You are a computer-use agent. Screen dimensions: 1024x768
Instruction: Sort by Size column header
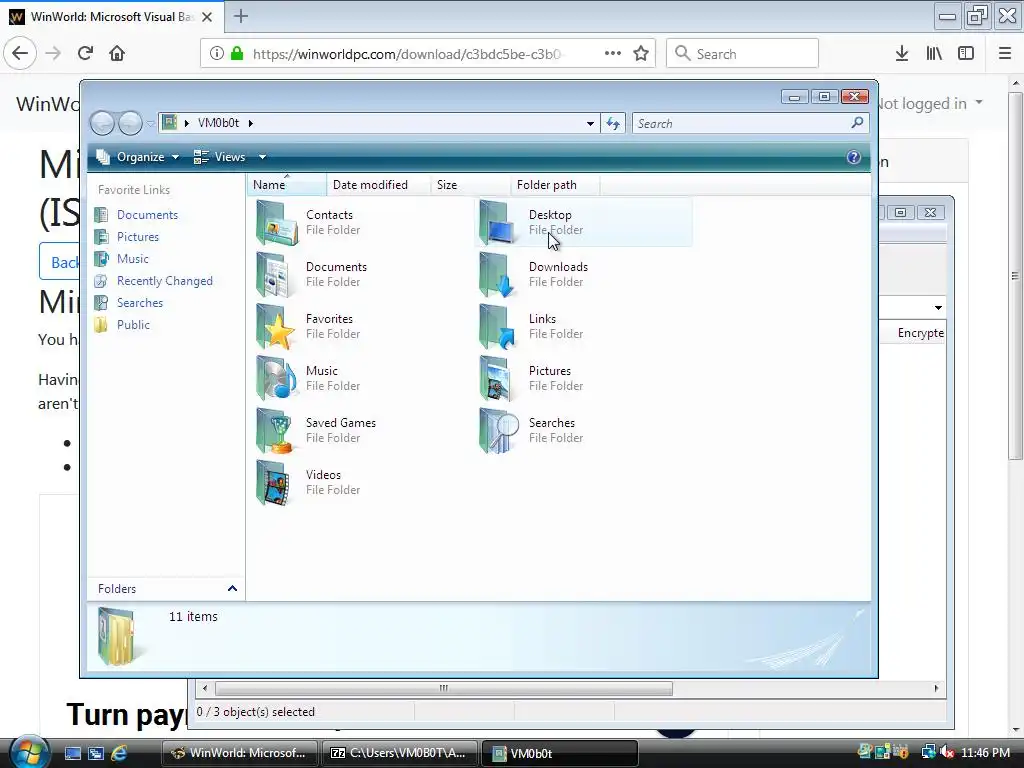coord(470,185)
